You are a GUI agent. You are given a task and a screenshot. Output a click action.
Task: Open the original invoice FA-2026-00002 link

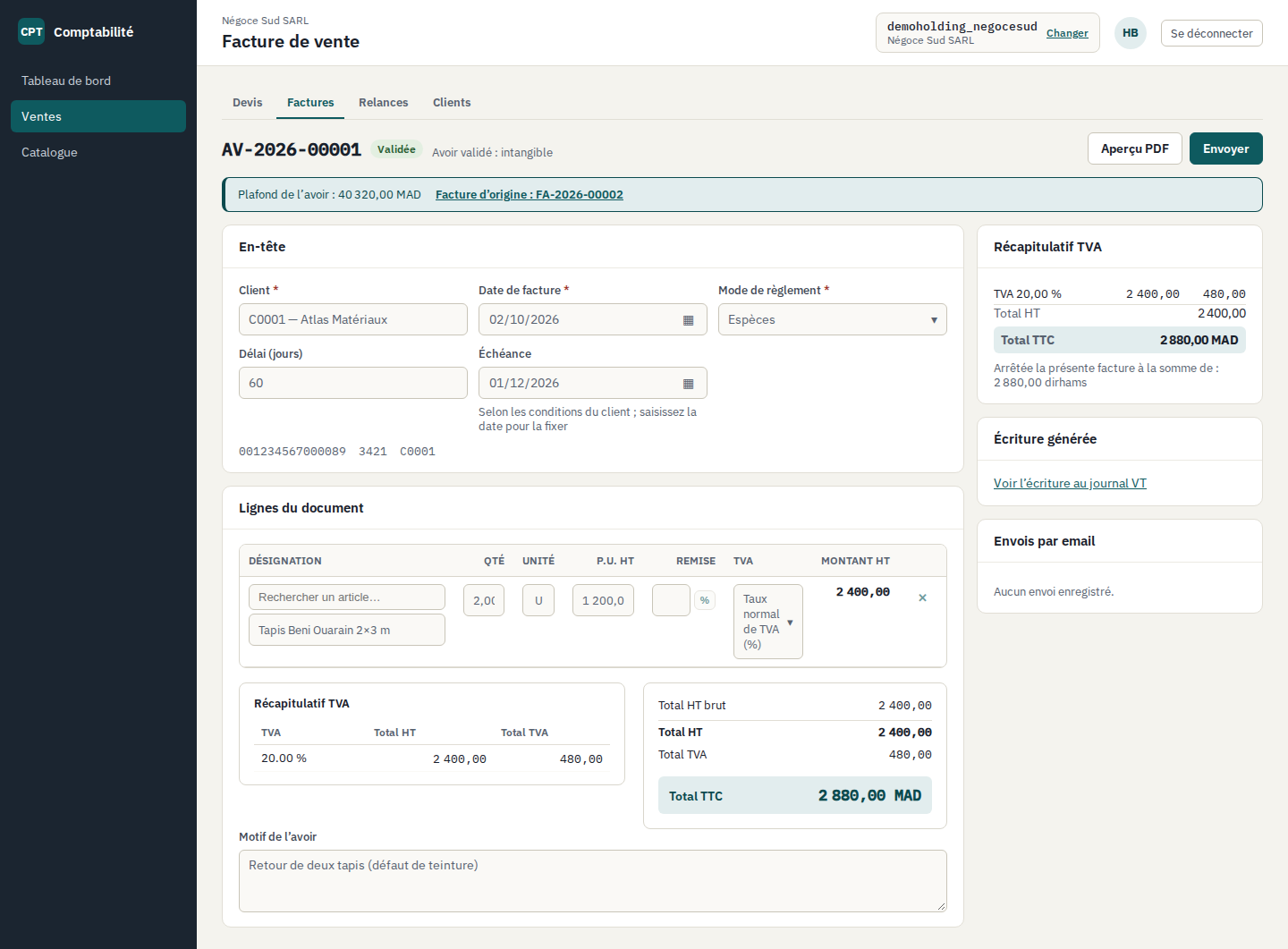pos(530,195)
